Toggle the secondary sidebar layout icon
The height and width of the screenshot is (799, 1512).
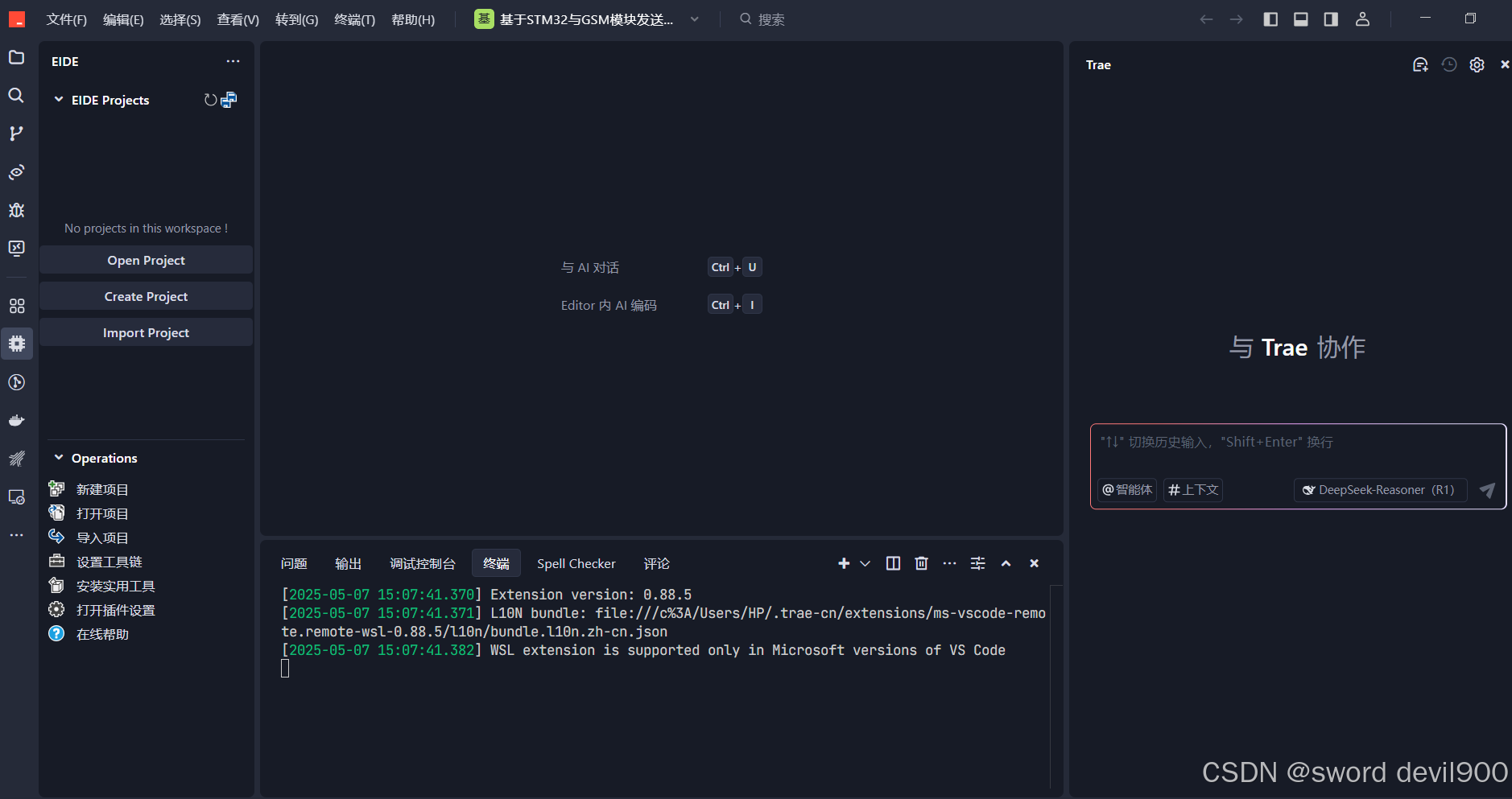point(1331,19)
